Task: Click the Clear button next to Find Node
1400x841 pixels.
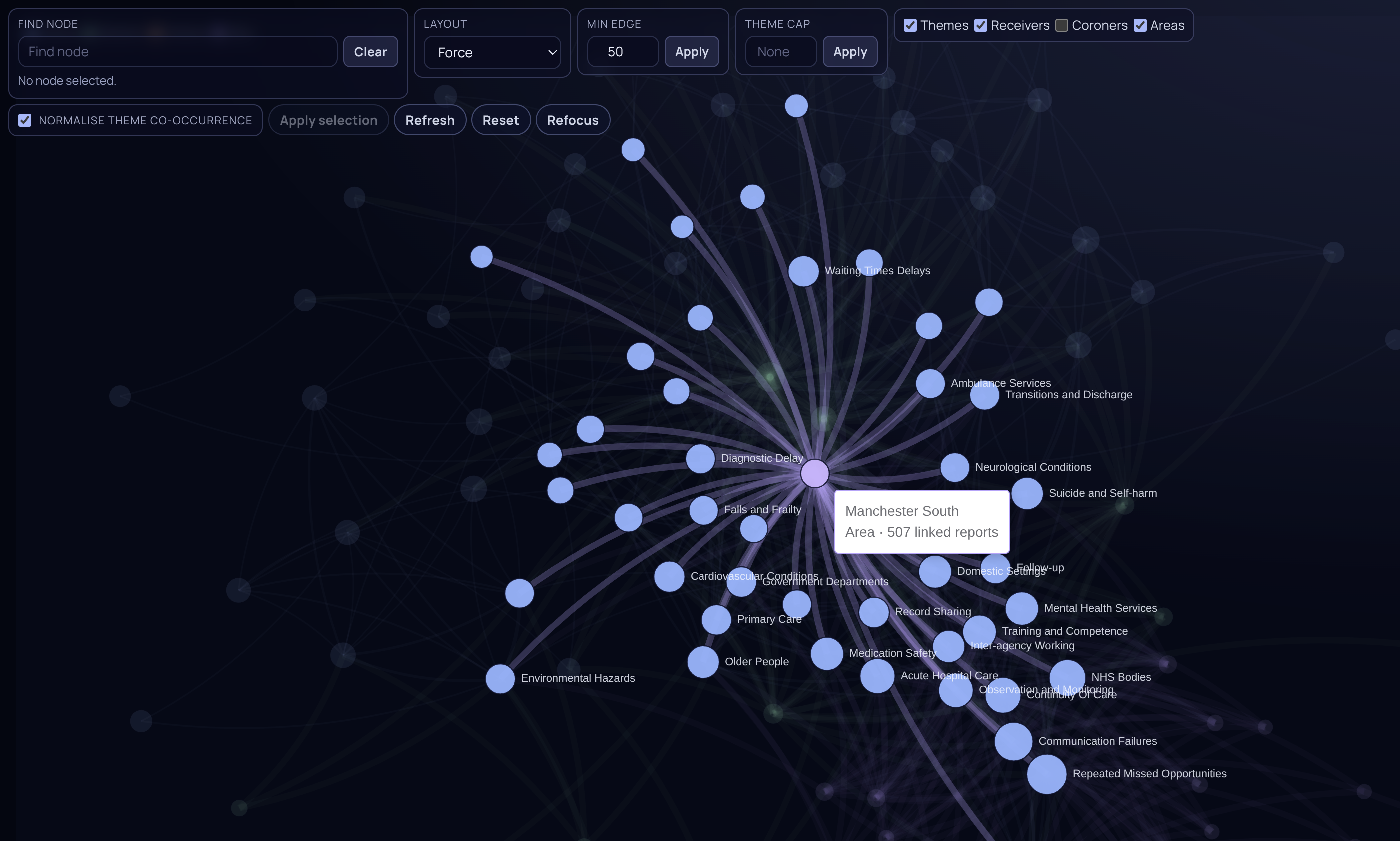Action: click(370, 51)
